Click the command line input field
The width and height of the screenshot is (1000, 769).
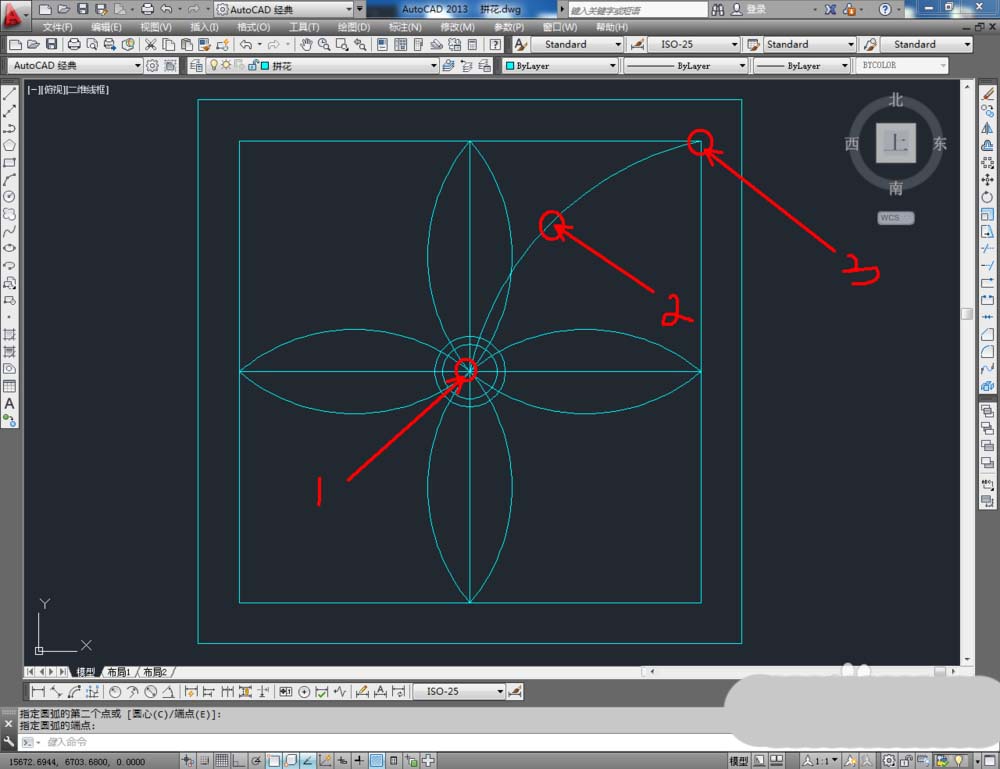(383, 742)
